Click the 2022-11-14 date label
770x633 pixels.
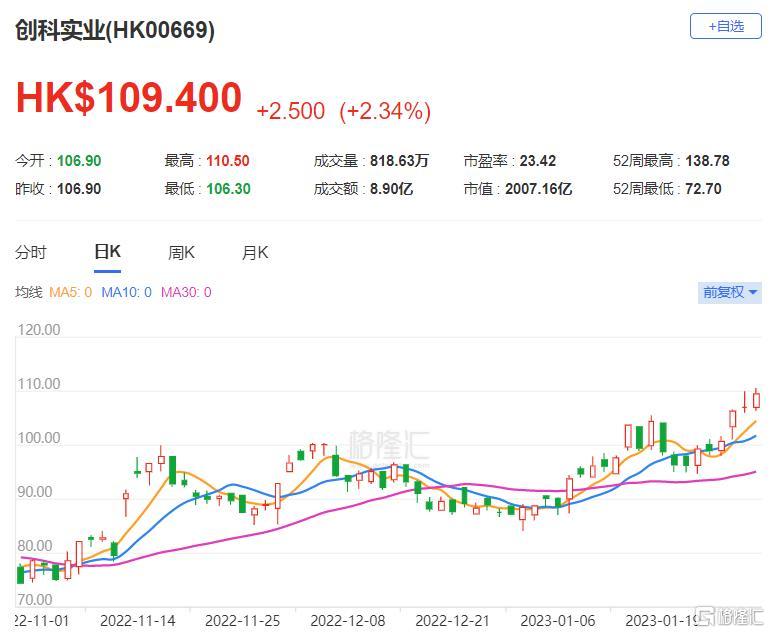coord(138,621)
